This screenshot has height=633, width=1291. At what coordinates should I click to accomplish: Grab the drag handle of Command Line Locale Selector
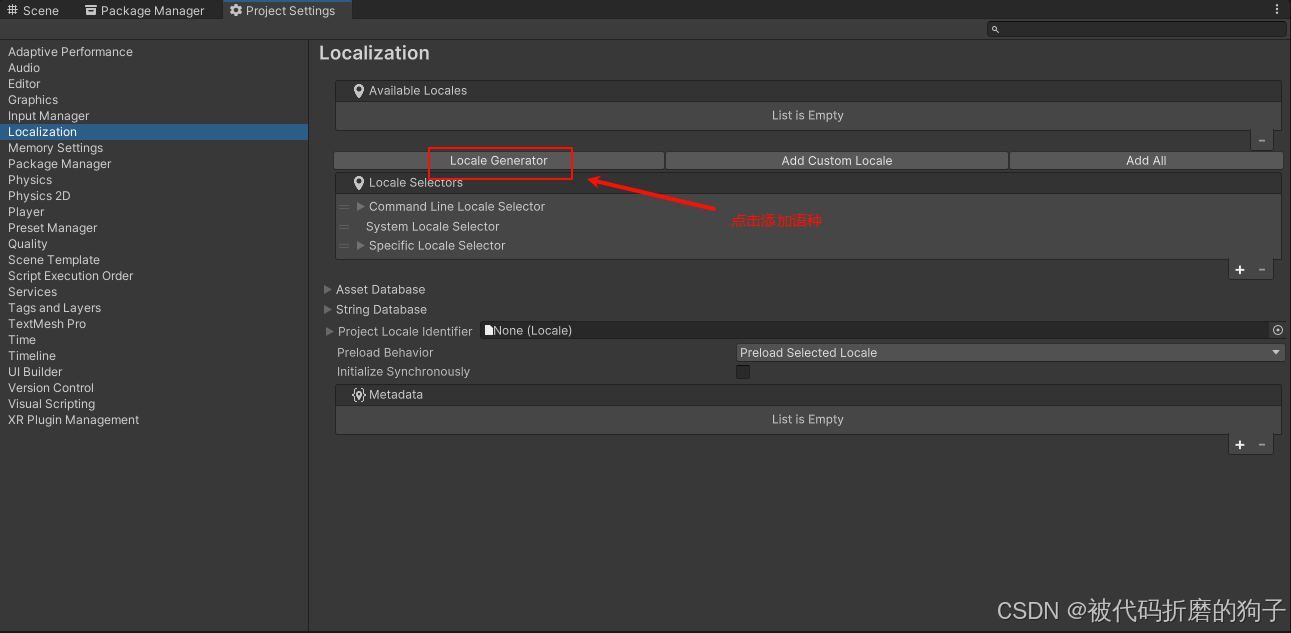(x=344, y=207)
